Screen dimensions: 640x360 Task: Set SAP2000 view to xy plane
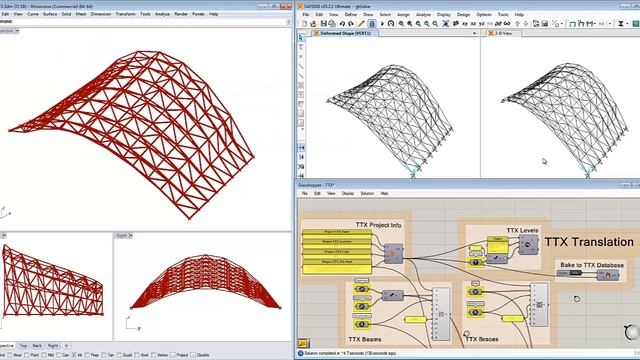465,24
